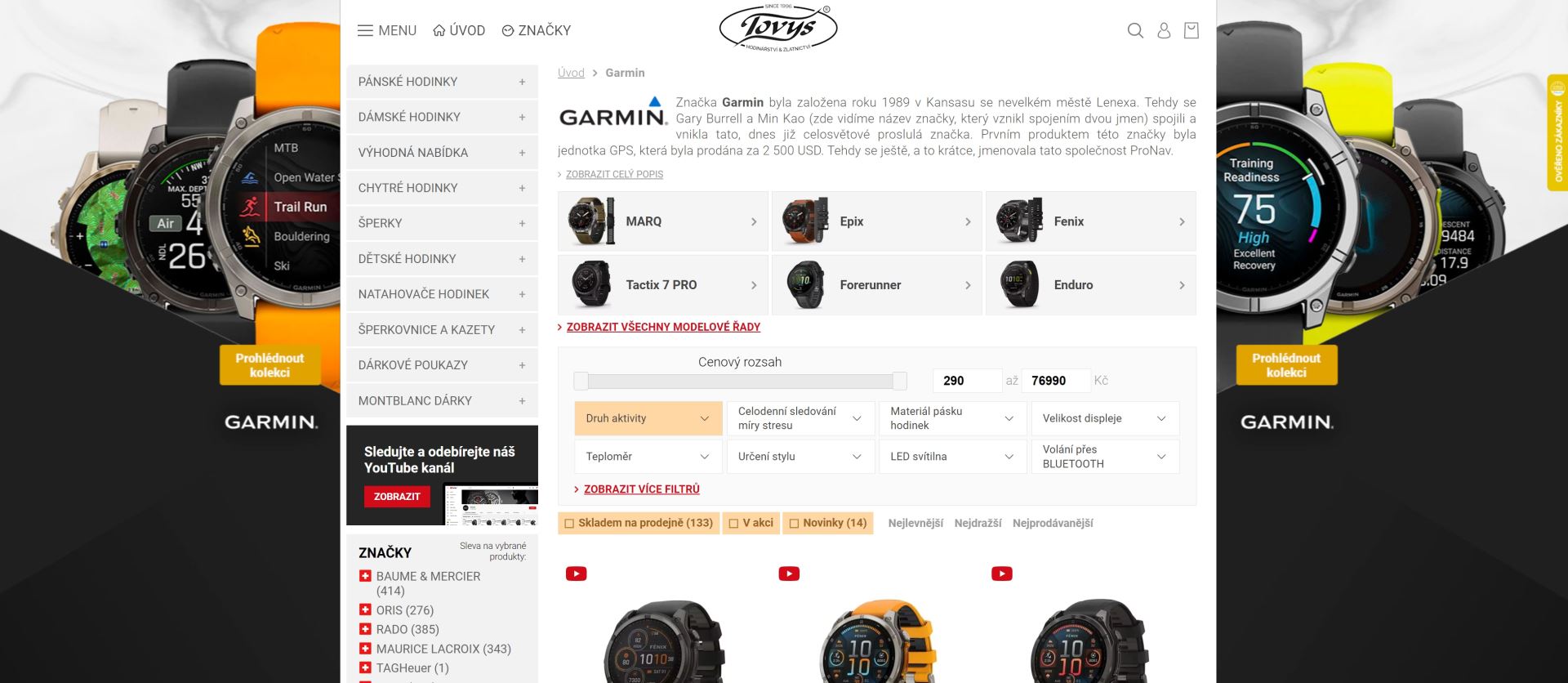Image resolution: width=1568 pixels, height=683 pixels.
Task: Click YouTube icon on third watch
Action: point(1002,574)
